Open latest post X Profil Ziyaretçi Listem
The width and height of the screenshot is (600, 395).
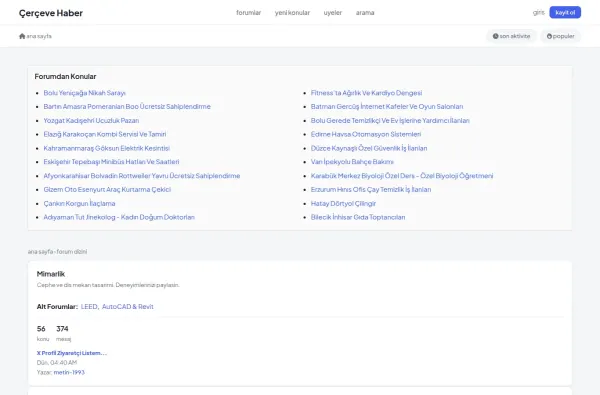point(72,353)
